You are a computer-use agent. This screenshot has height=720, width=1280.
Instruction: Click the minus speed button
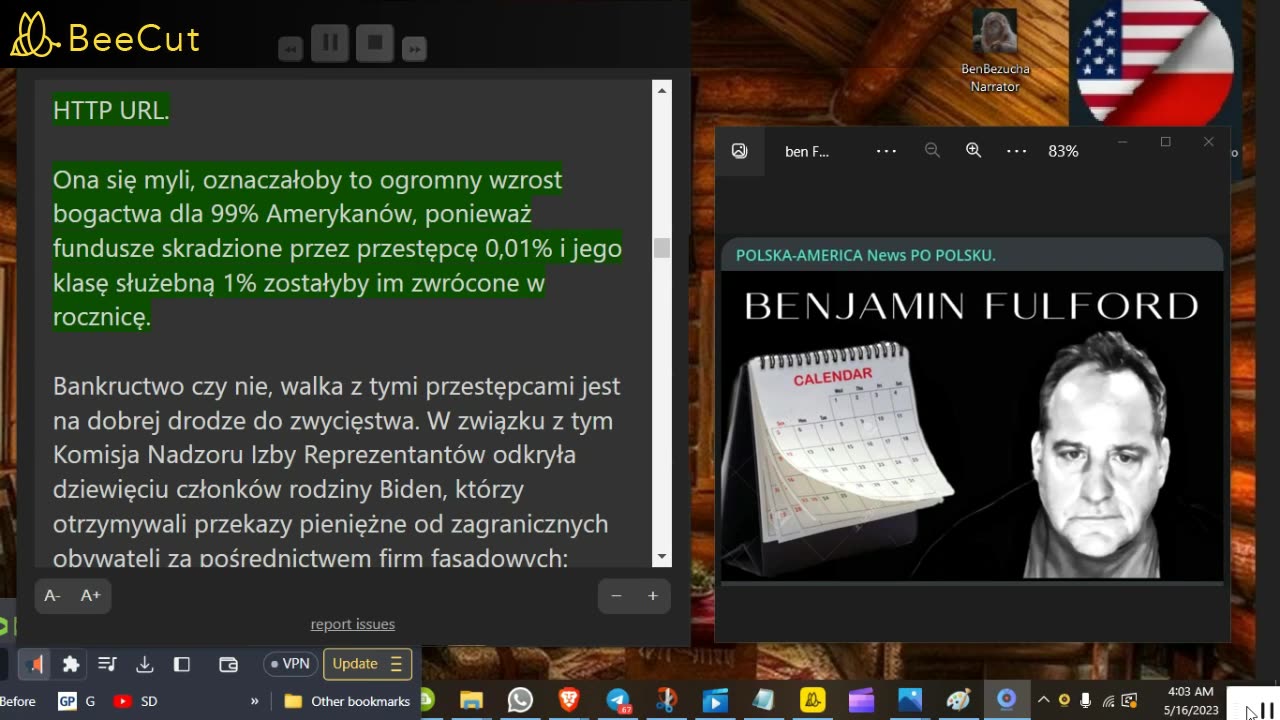(616, 596)
